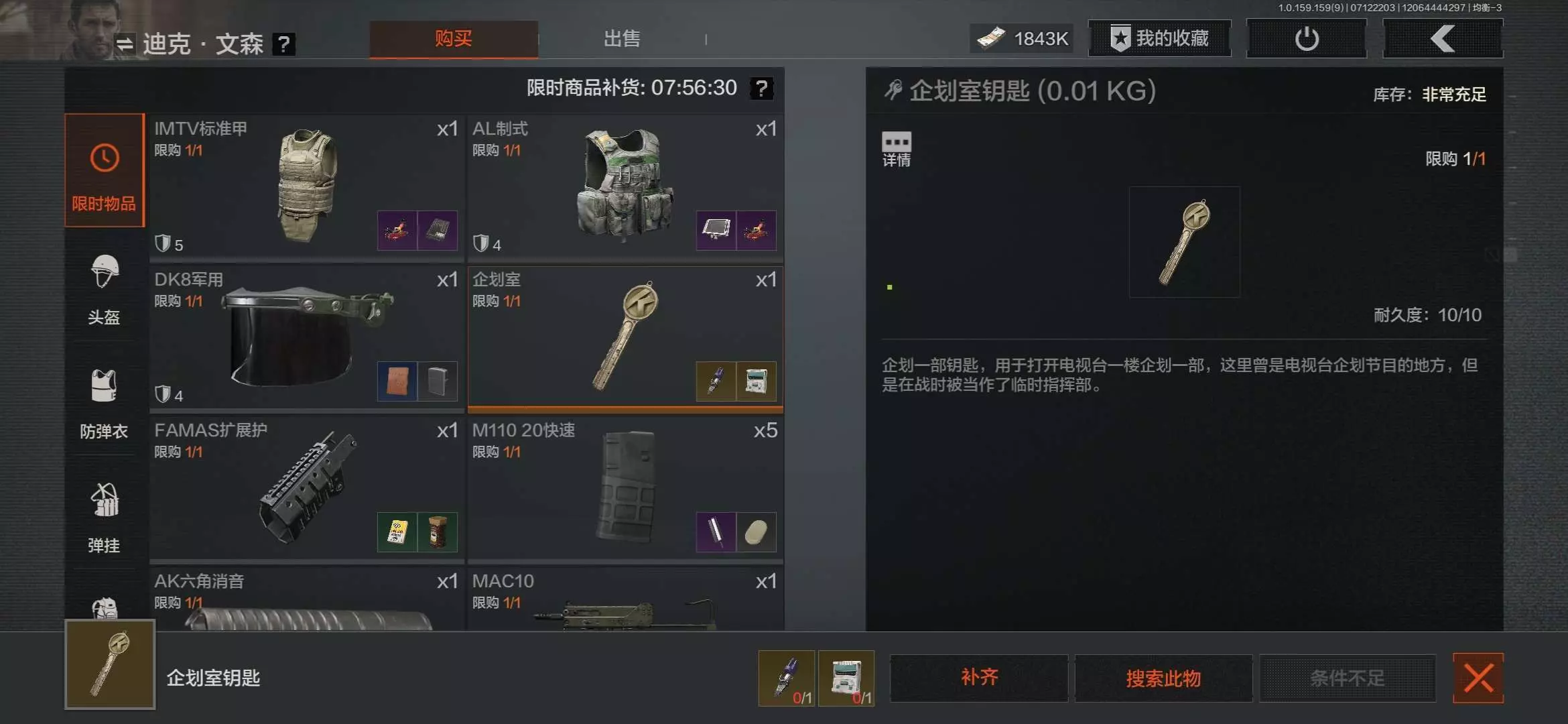
Task: Click the 1843K money balance
Action: point(1023,38)
